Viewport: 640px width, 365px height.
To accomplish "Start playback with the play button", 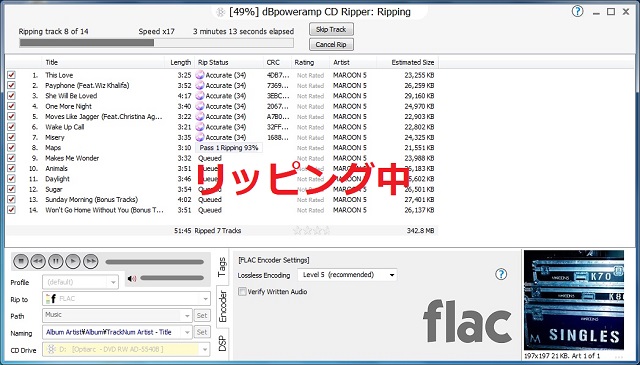I will [x=73, y=261].
